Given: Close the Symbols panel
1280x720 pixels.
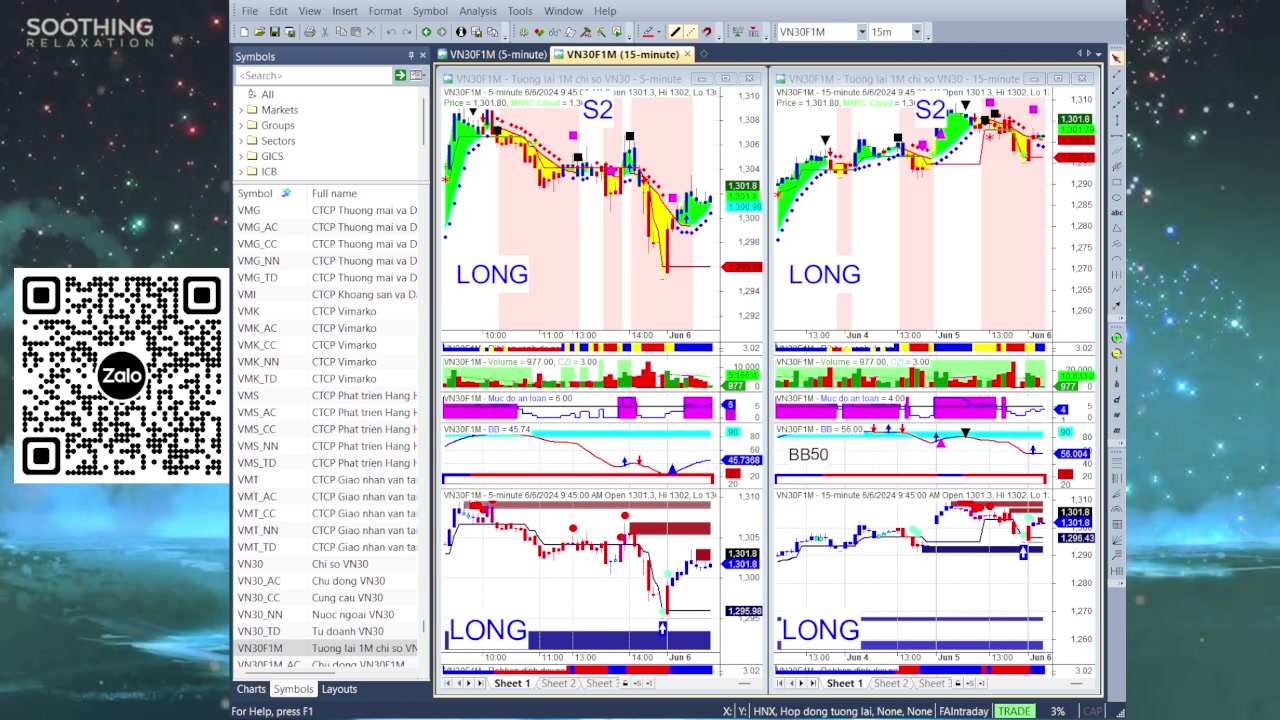Looking at the screenshot, I should (423, 56).
